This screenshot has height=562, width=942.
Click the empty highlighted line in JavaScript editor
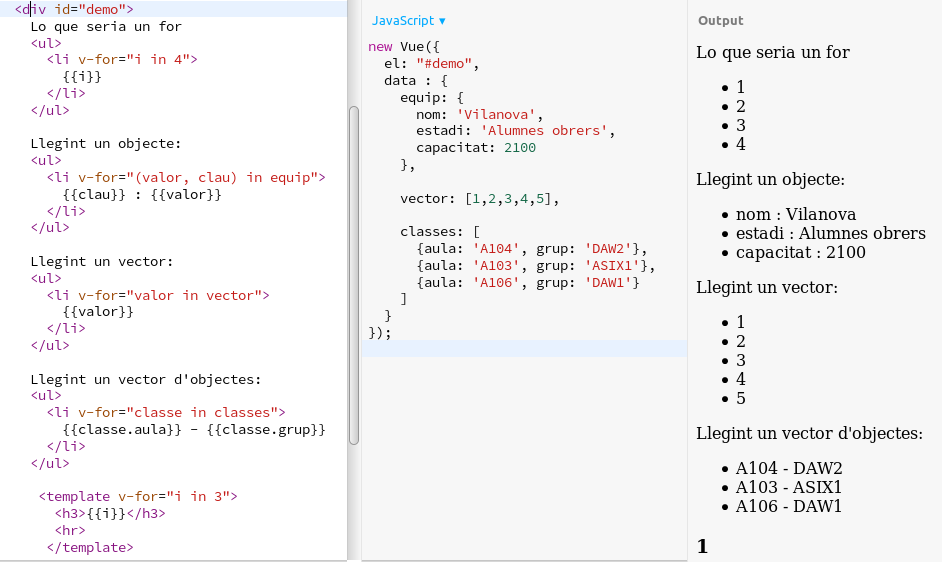(x=524, y=349)
